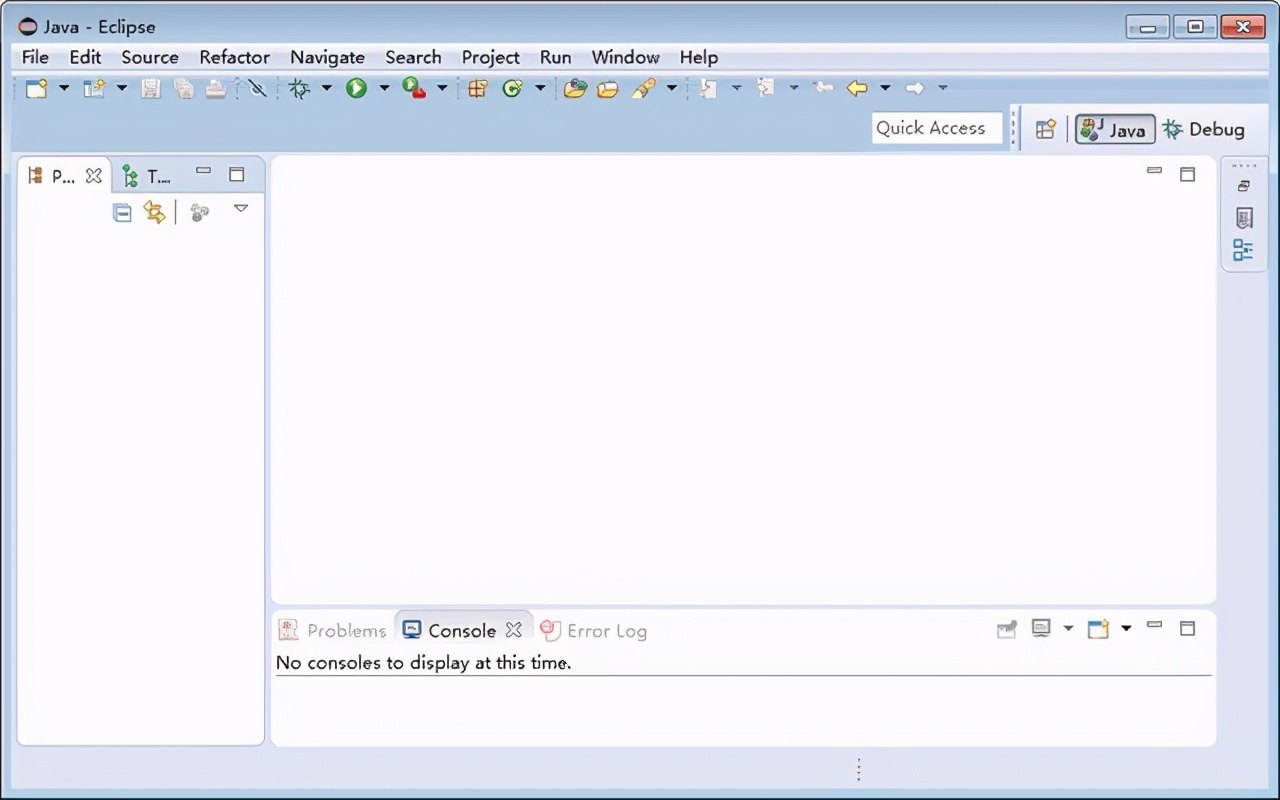Open Package Explorer View Menu triangle
Image resolution: width=1280 pixels, height=800 pixels.
[241, 209]
